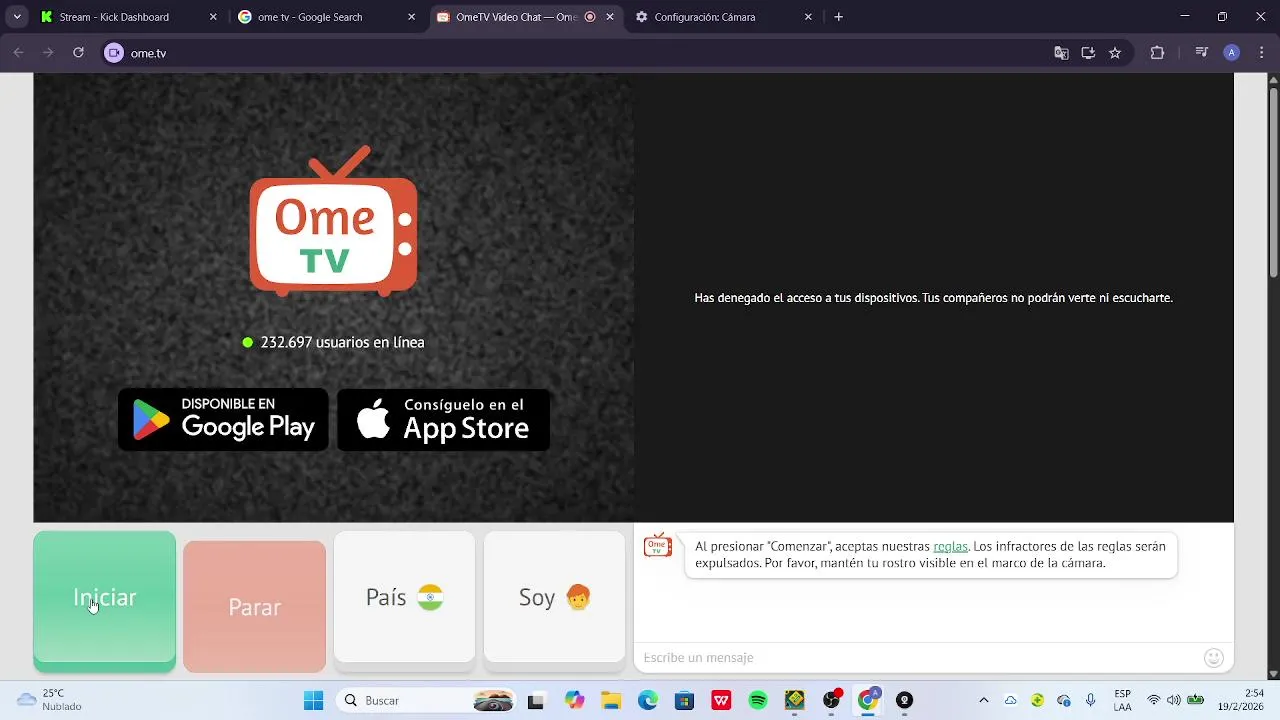Install app via address bar icon
The height and width of the screenshot is (720, 1280).
[x=1088, y=53]
